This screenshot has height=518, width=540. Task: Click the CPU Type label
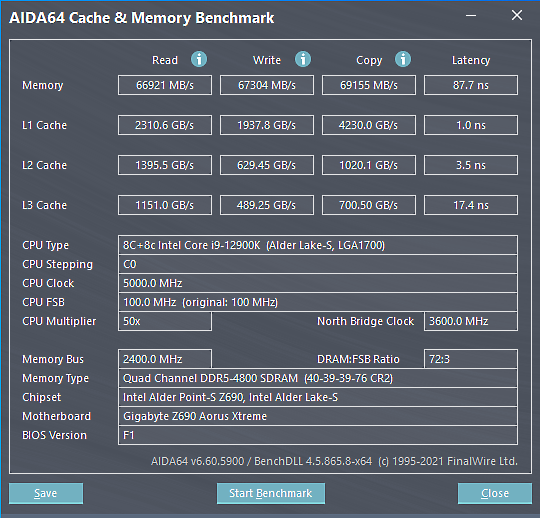point(45,245)
